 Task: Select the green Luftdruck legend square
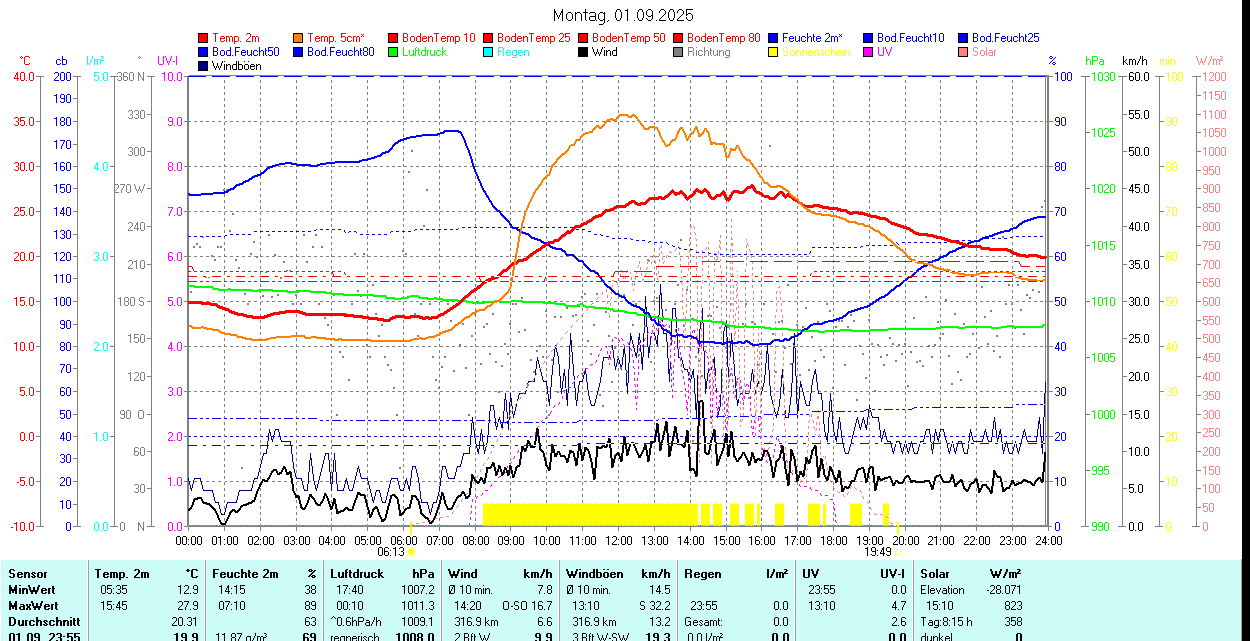click(x=394, y=52)
